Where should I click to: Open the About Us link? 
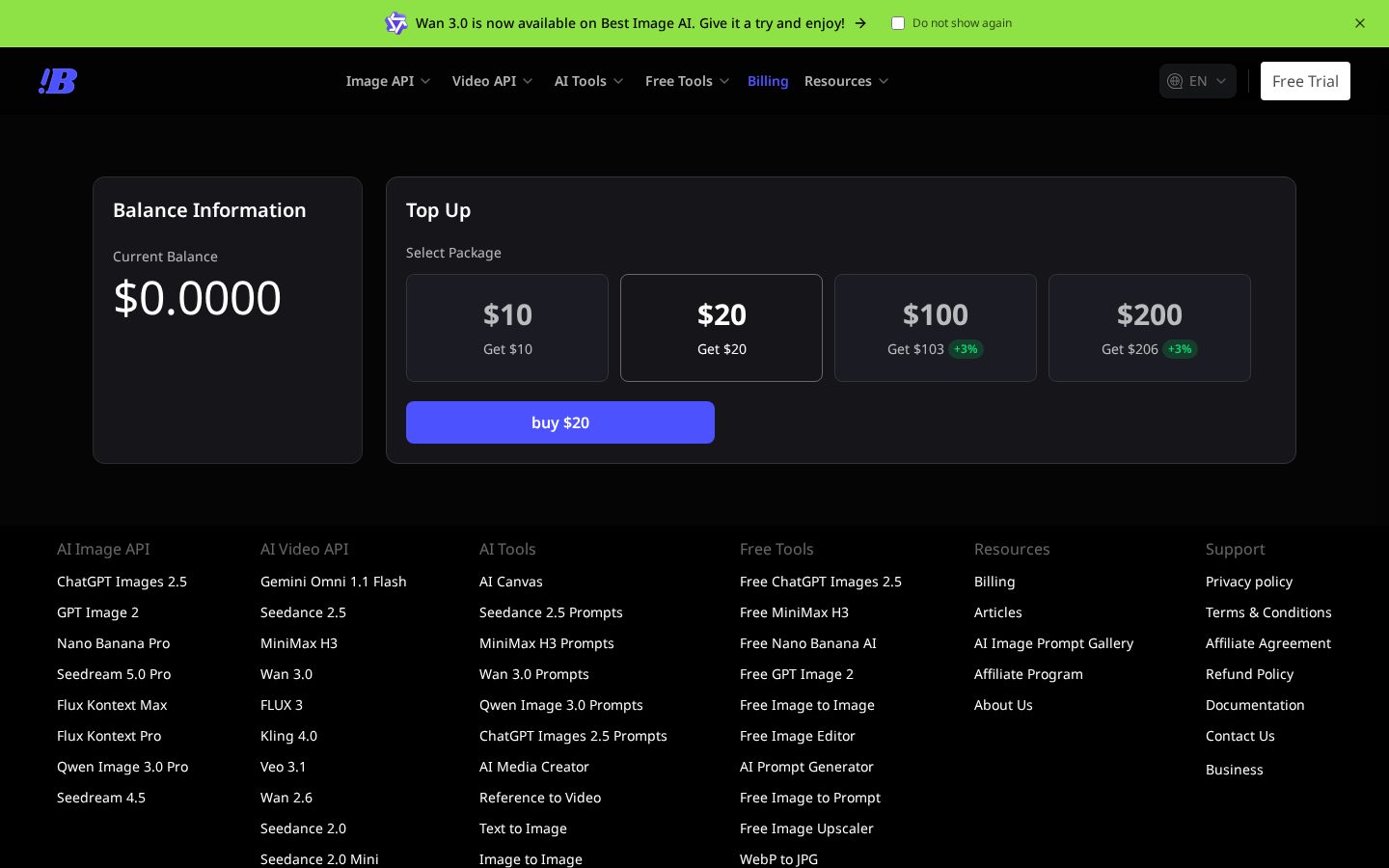point(1003,705)
